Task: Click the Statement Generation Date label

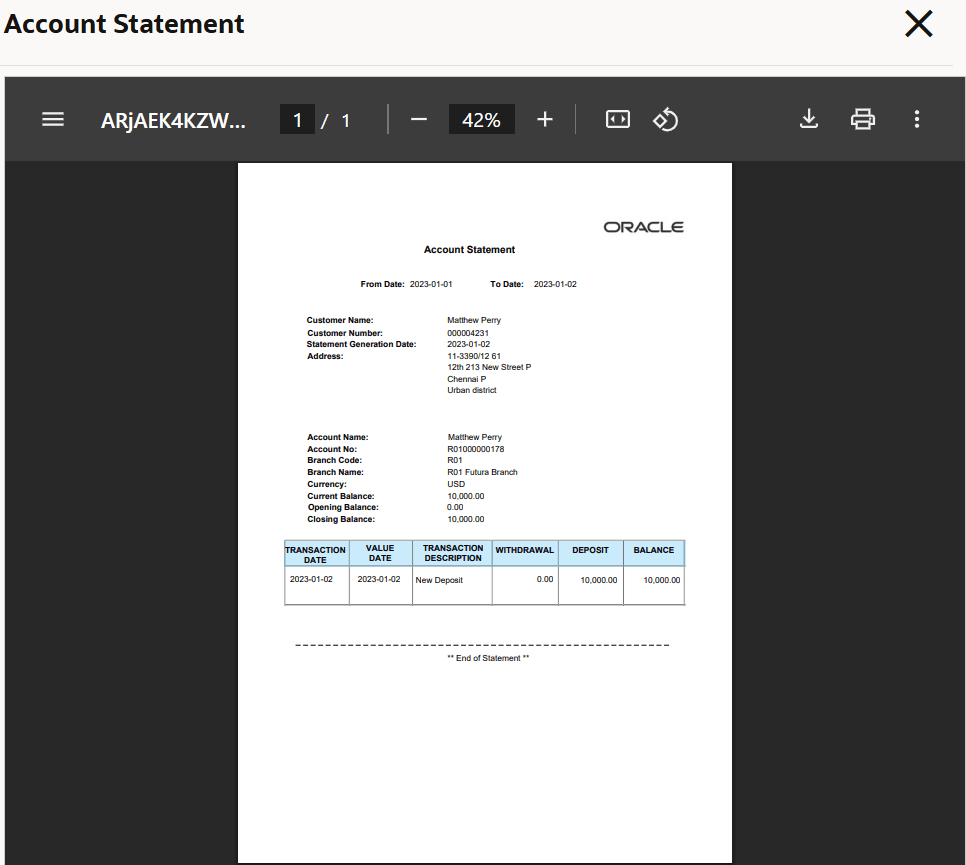Action: pyautogui.click(x=362, y=344)
